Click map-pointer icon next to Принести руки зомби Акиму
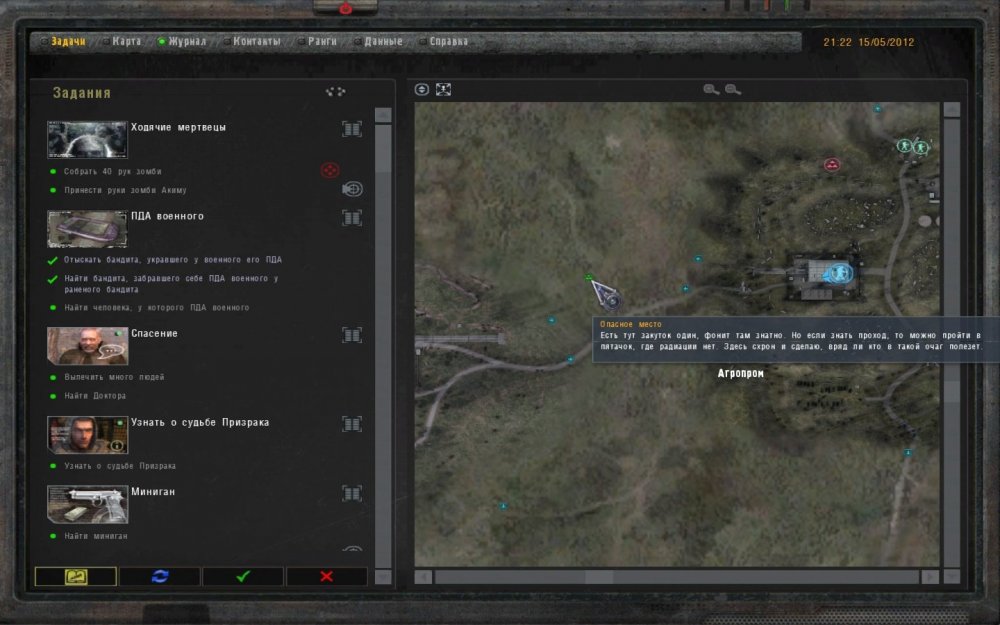Screen dimensions: 1000x625 coord(352,189)
